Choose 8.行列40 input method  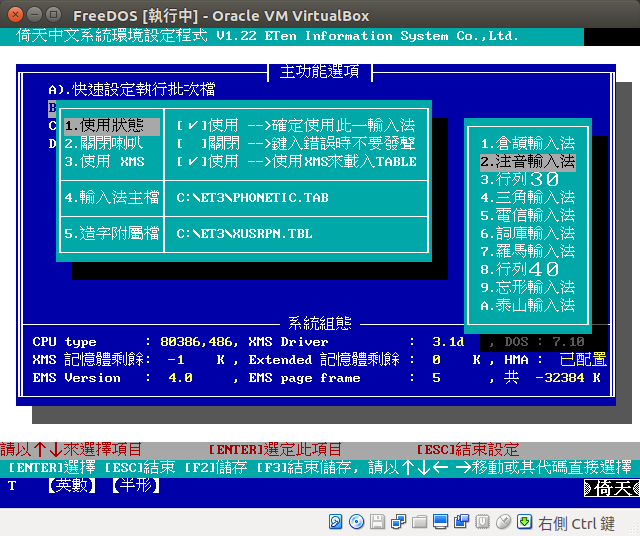point(520,269)
